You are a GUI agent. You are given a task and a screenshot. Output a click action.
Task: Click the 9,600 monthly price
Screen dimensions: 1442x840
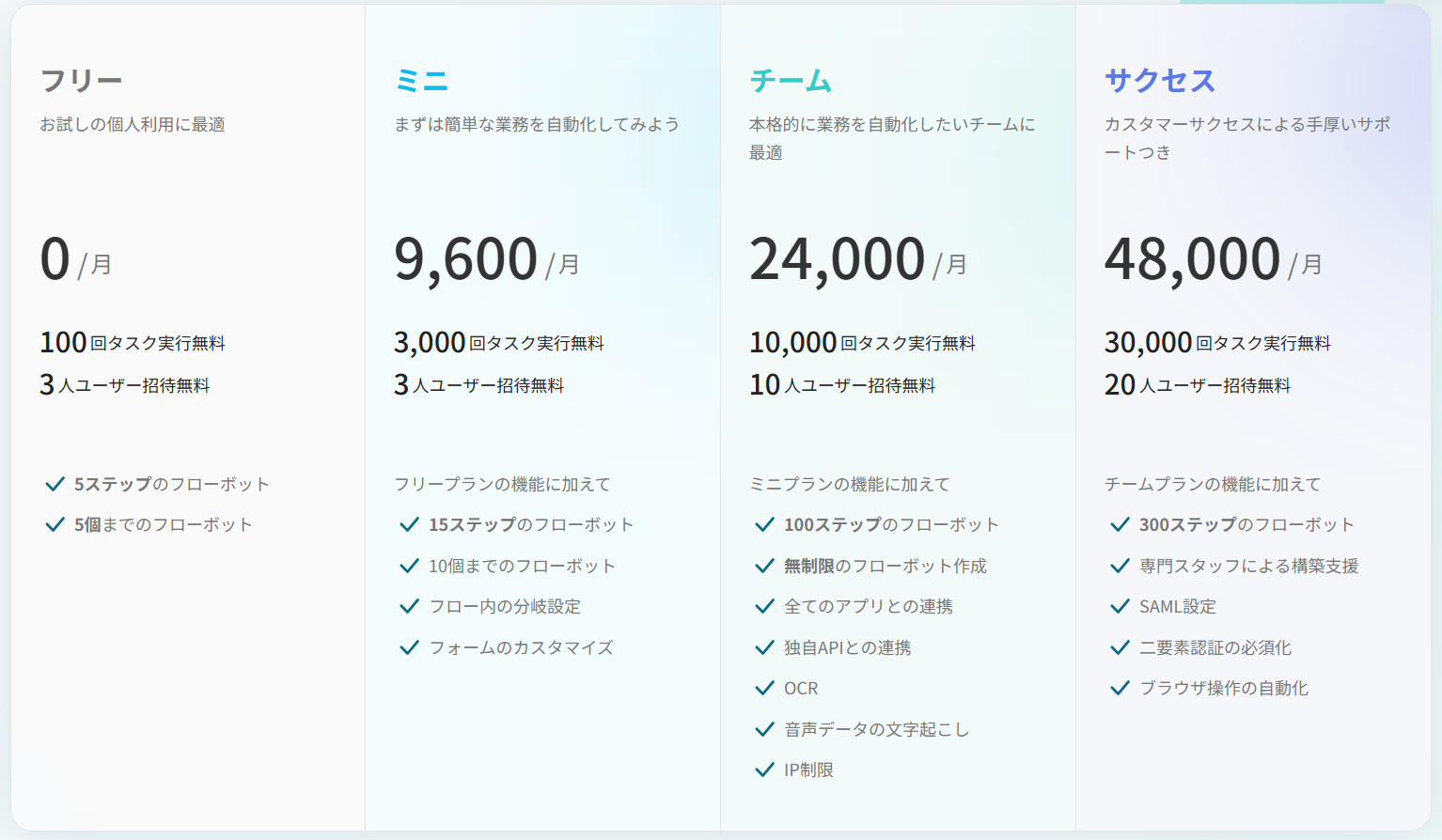coord(466,259)
